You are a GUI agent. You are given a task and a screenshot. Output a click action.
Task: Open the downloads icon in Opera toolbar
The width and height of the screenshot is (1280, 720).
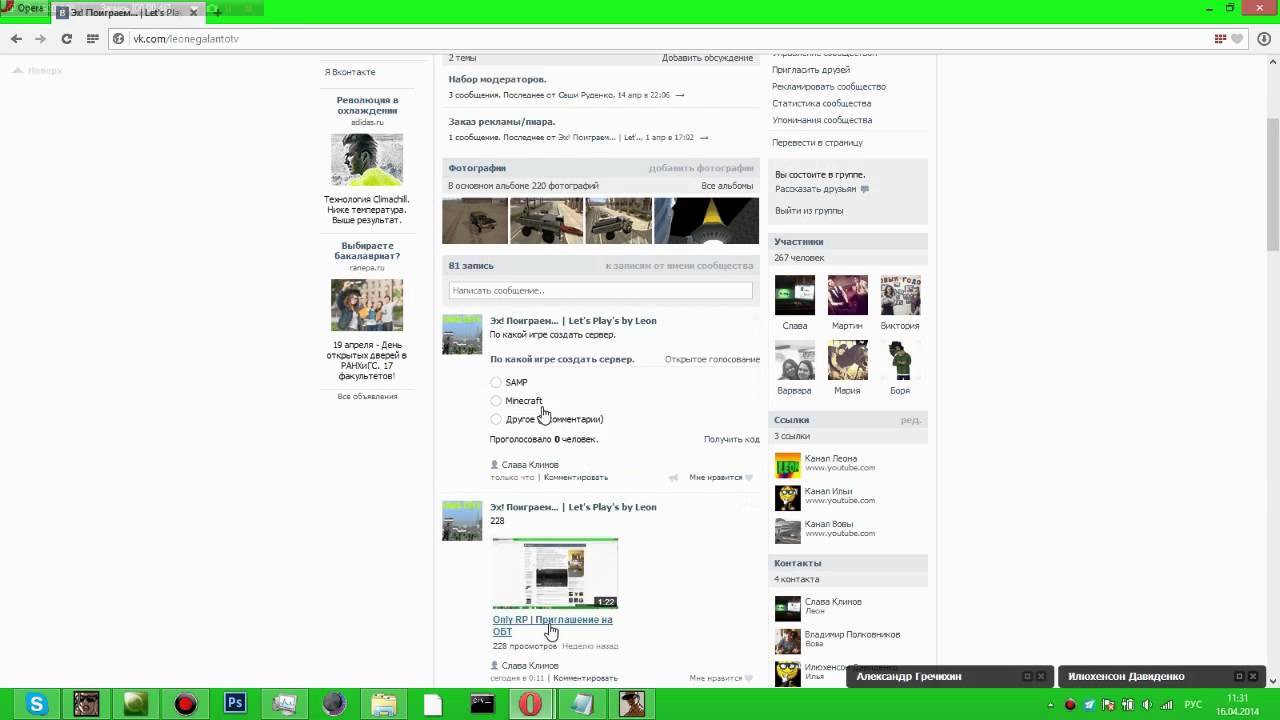(x=1264, y=39)
